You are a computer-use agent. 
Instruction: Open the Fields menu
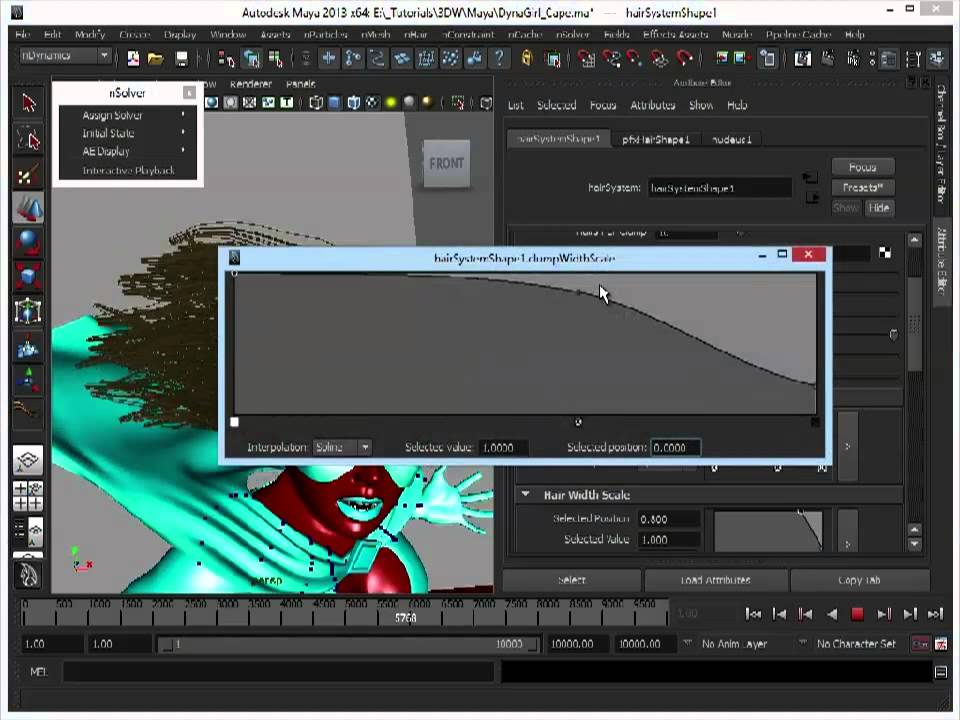point(617,35)
